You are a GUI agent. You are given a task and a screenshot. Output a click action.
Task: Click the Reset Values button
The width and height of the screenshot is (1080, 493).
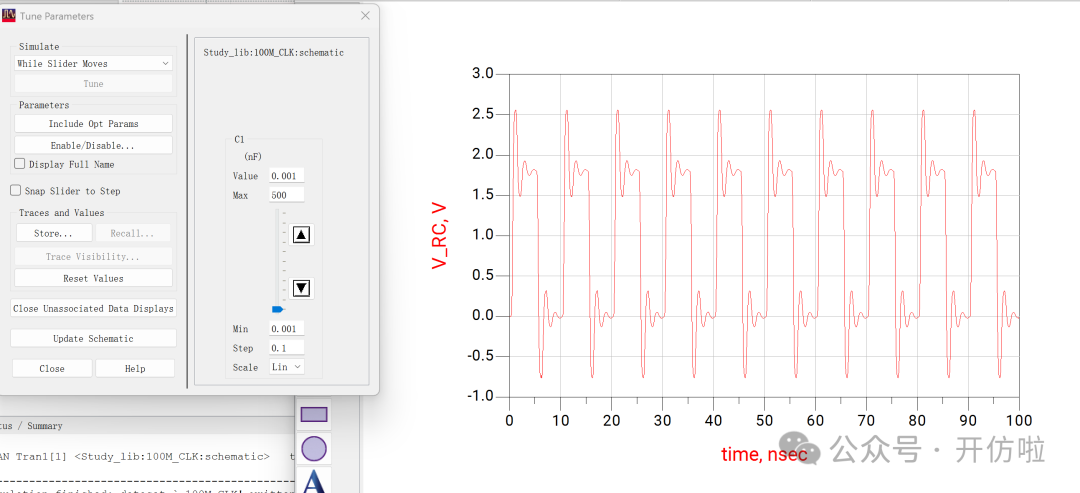click(x=93, y=278)
